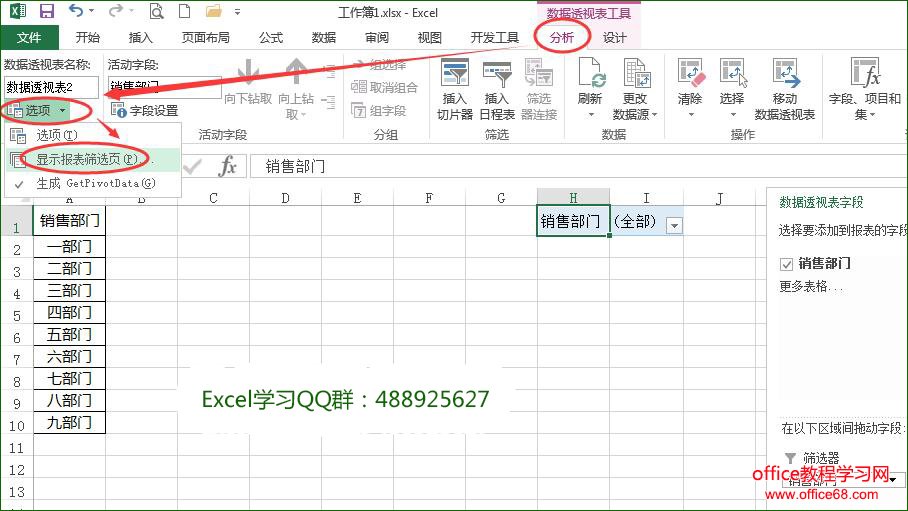Click the Open folder icon

point(214,11)
